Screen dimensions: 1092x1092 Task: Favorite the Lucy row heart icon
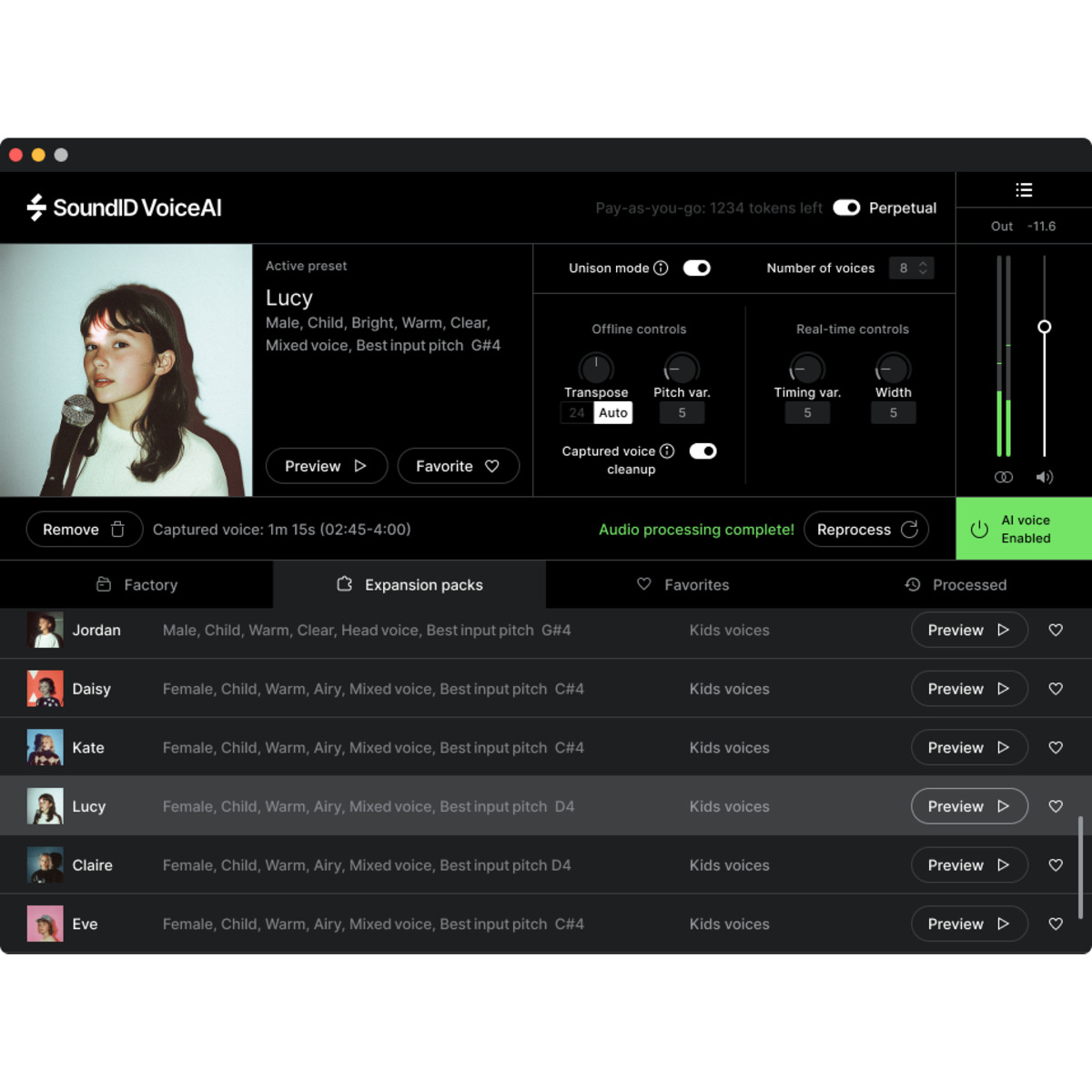[x=1056, y=806]
